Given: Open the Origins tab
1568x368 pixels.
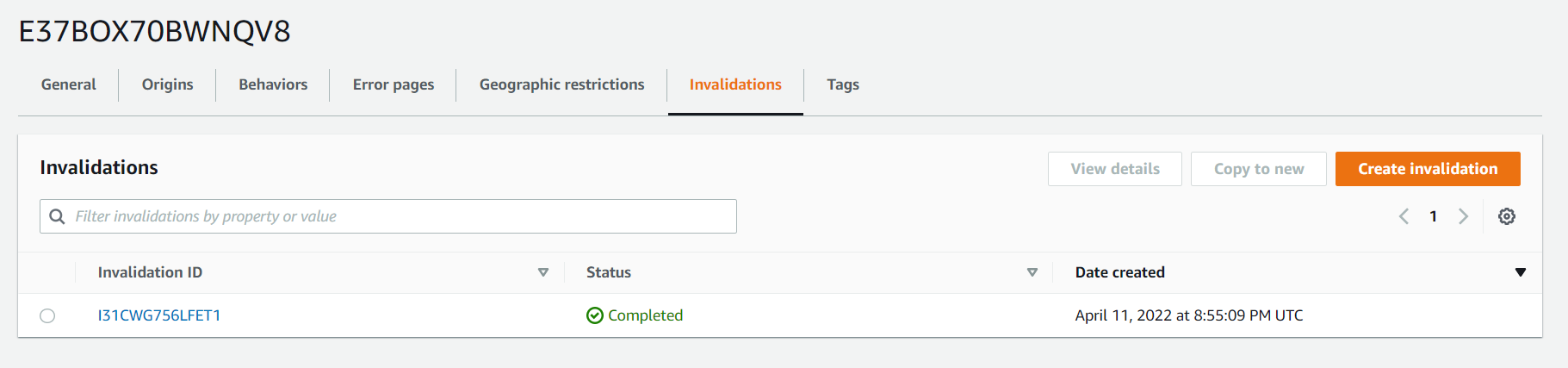Looking at the screenshot, I should click(168, 84).
